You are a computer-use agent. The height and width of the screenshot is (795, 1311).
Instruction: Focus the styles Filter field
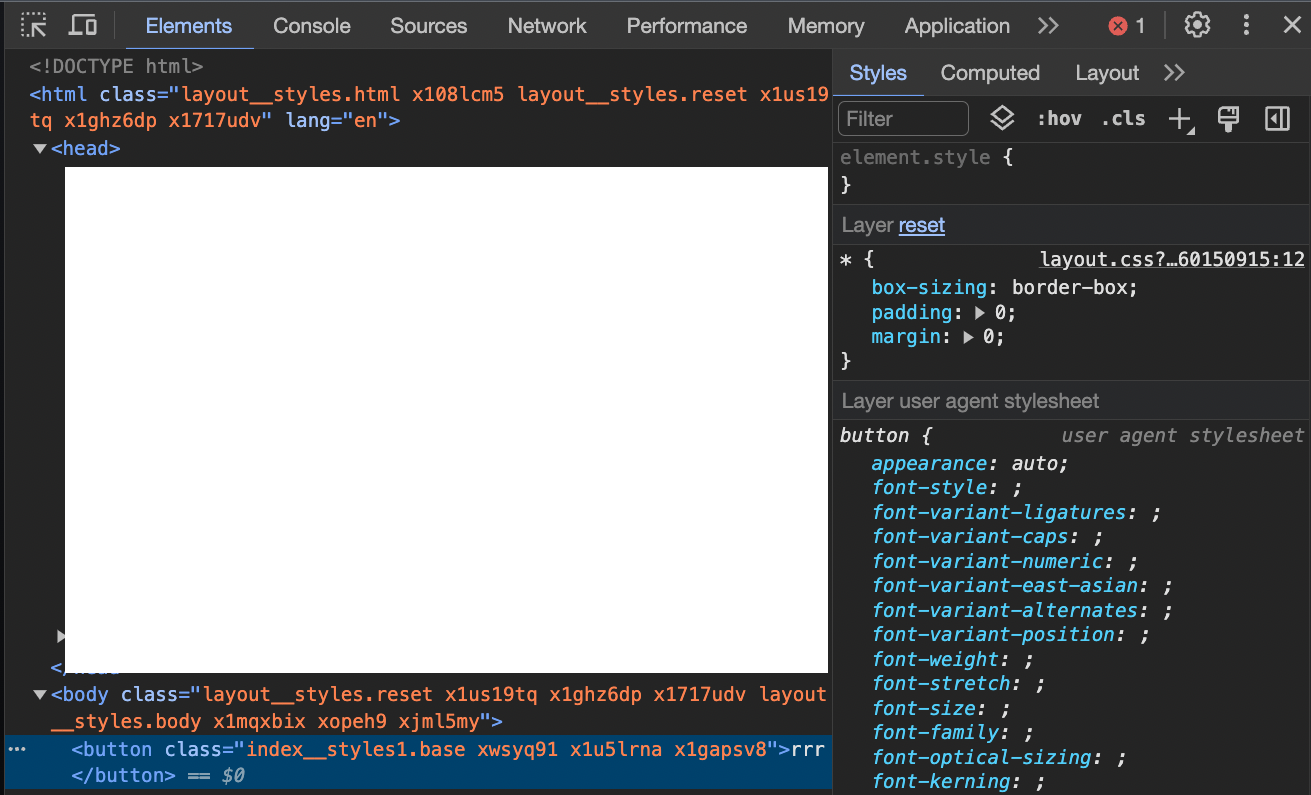coord(904,118)
